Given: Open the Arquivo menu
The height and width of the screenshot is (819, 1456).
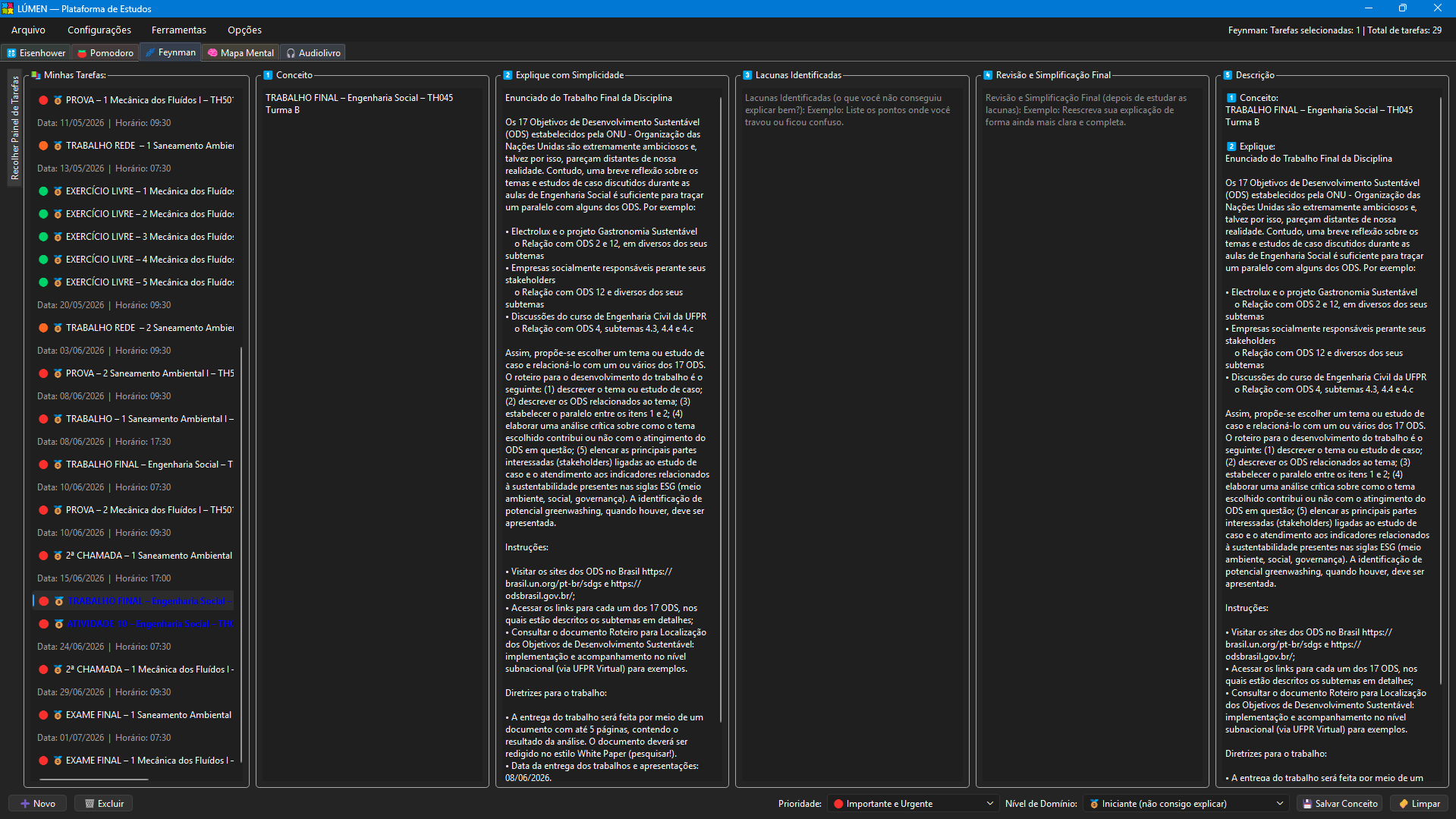Looking at the screenshot, I should pos(28,30).
